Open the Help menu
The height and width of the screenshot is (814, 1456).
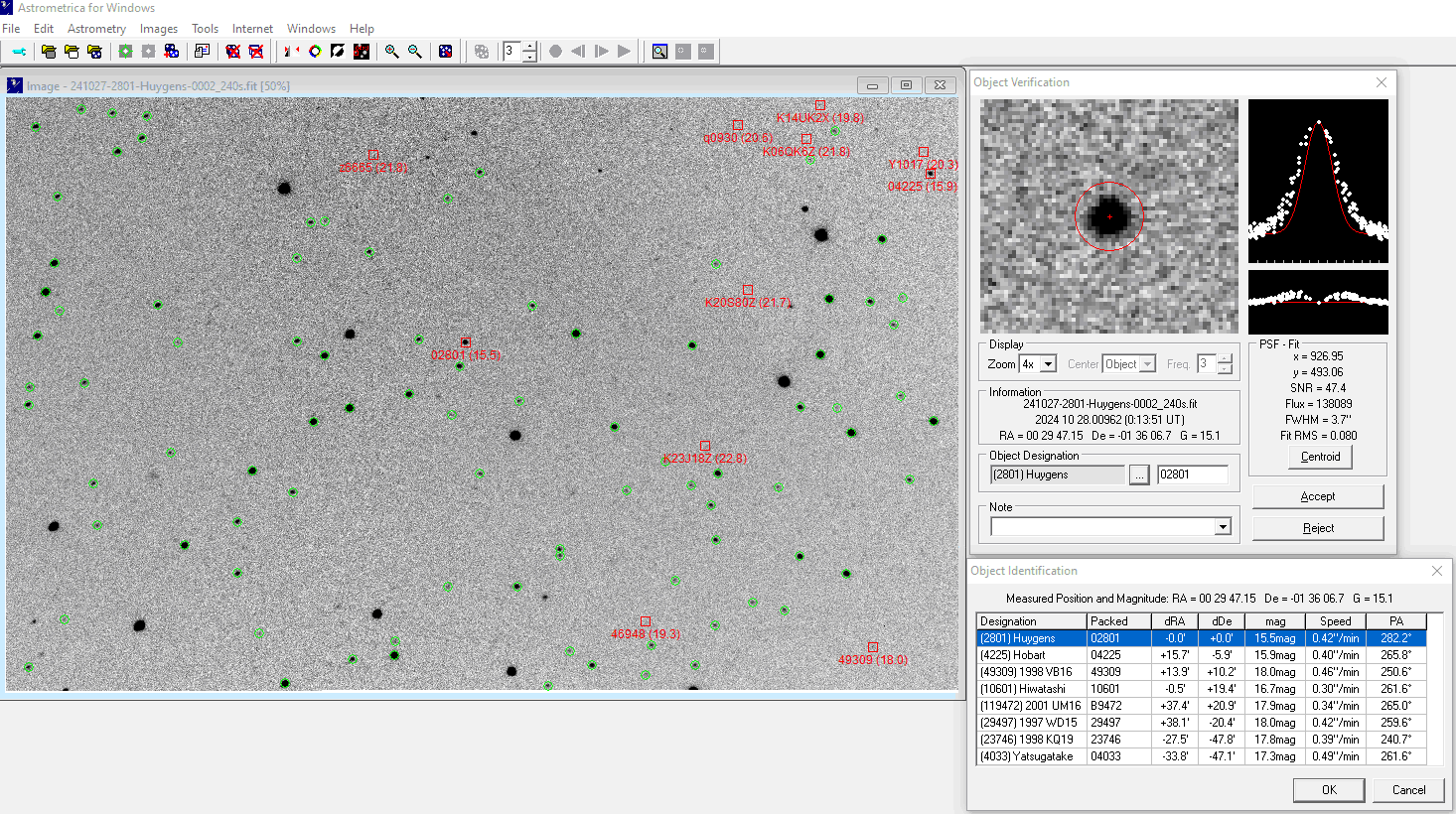(362, 29)
